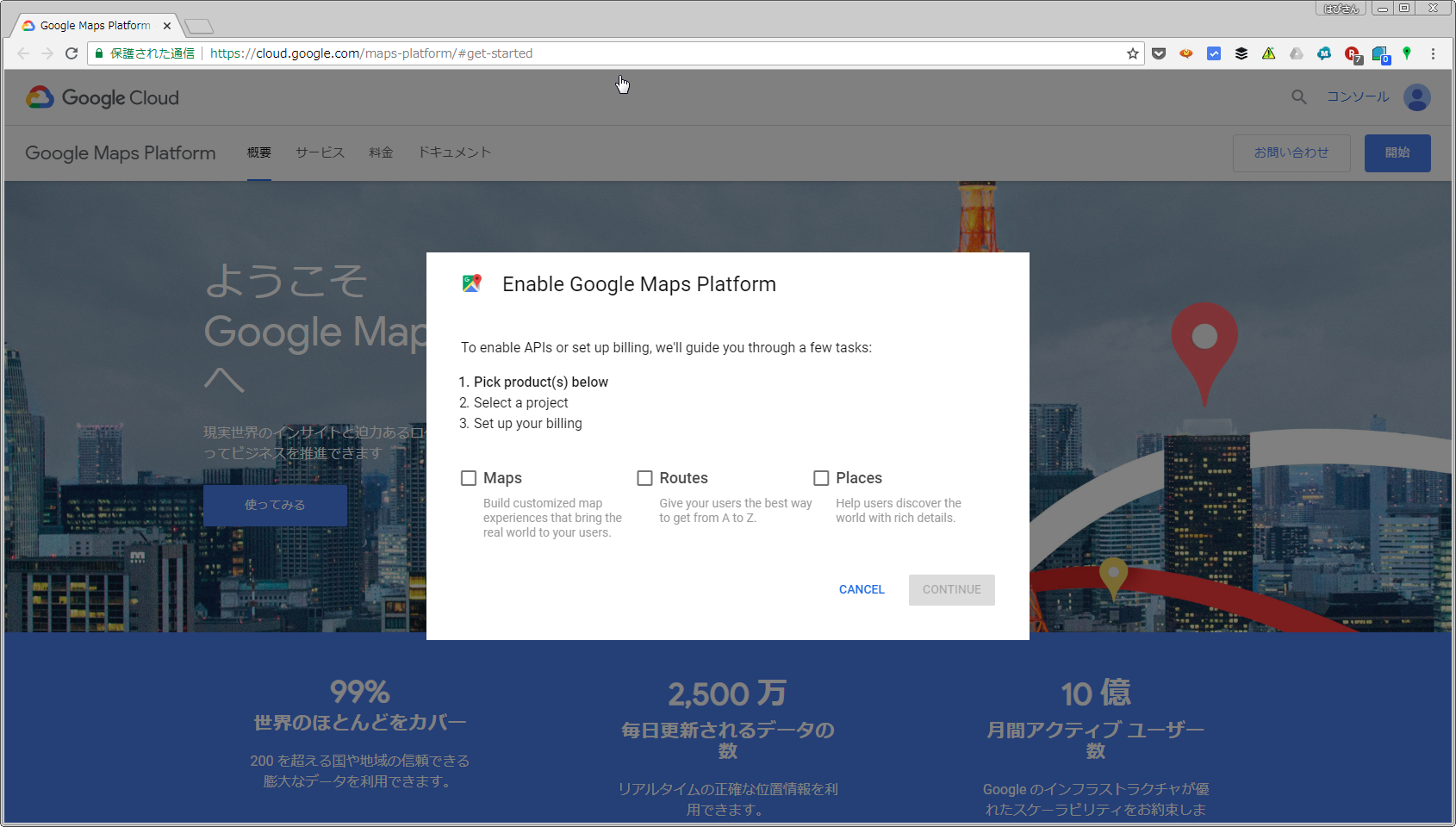1456x827 pixels.
Task: Click 'Select a project' step text
Action: [520, 403]
